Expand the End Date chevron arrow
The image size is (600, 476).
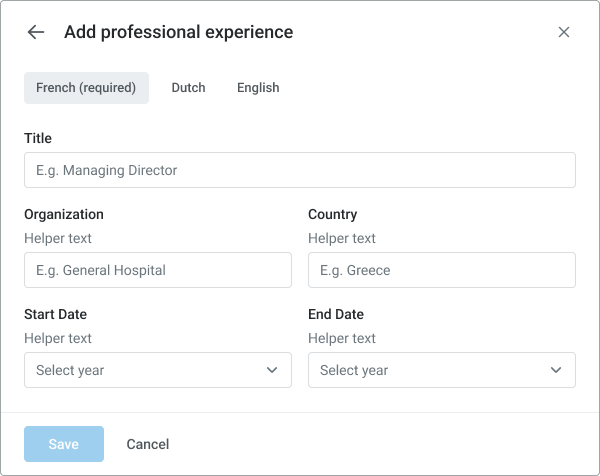[x=556, y=370]
